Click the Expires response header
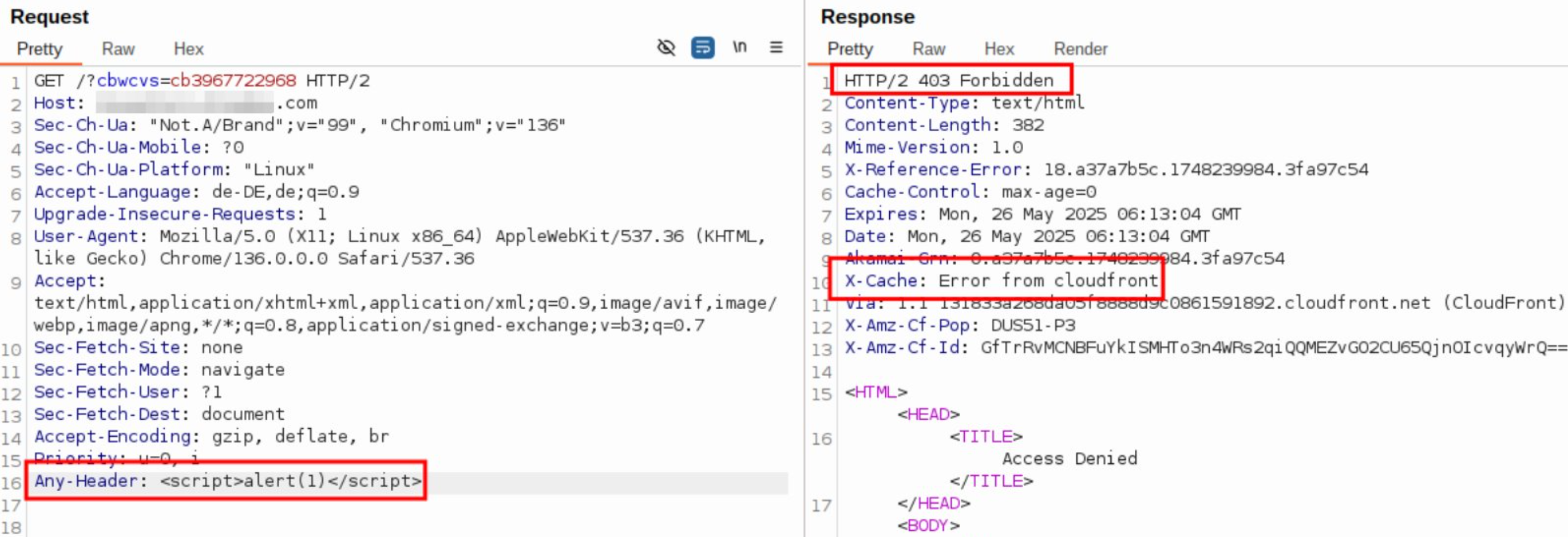Screen dimensions: 1568x537 click(1042, 214)
